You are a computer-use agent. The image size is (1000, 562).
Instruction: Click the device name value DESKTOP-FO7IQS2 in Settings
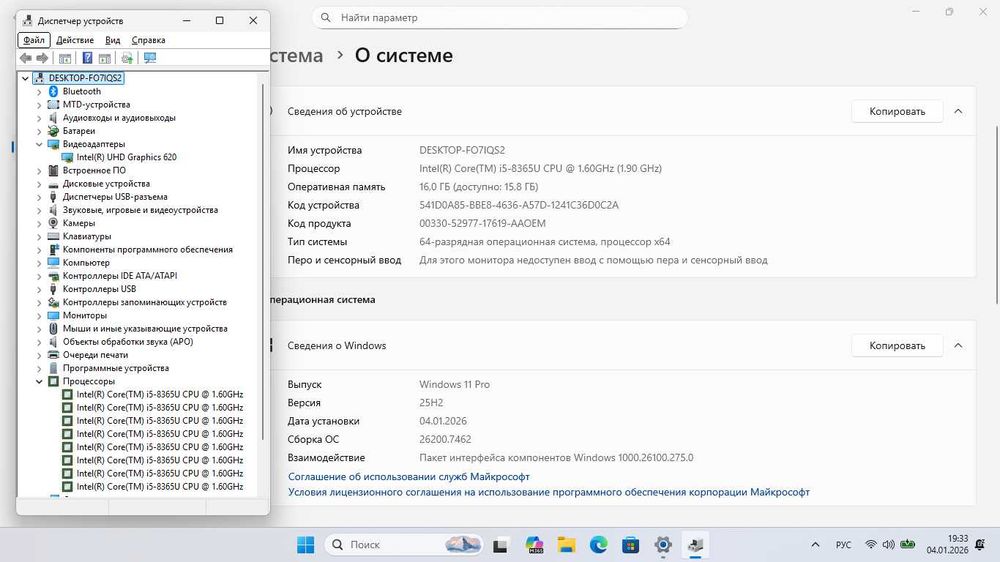tap(462, 150)
